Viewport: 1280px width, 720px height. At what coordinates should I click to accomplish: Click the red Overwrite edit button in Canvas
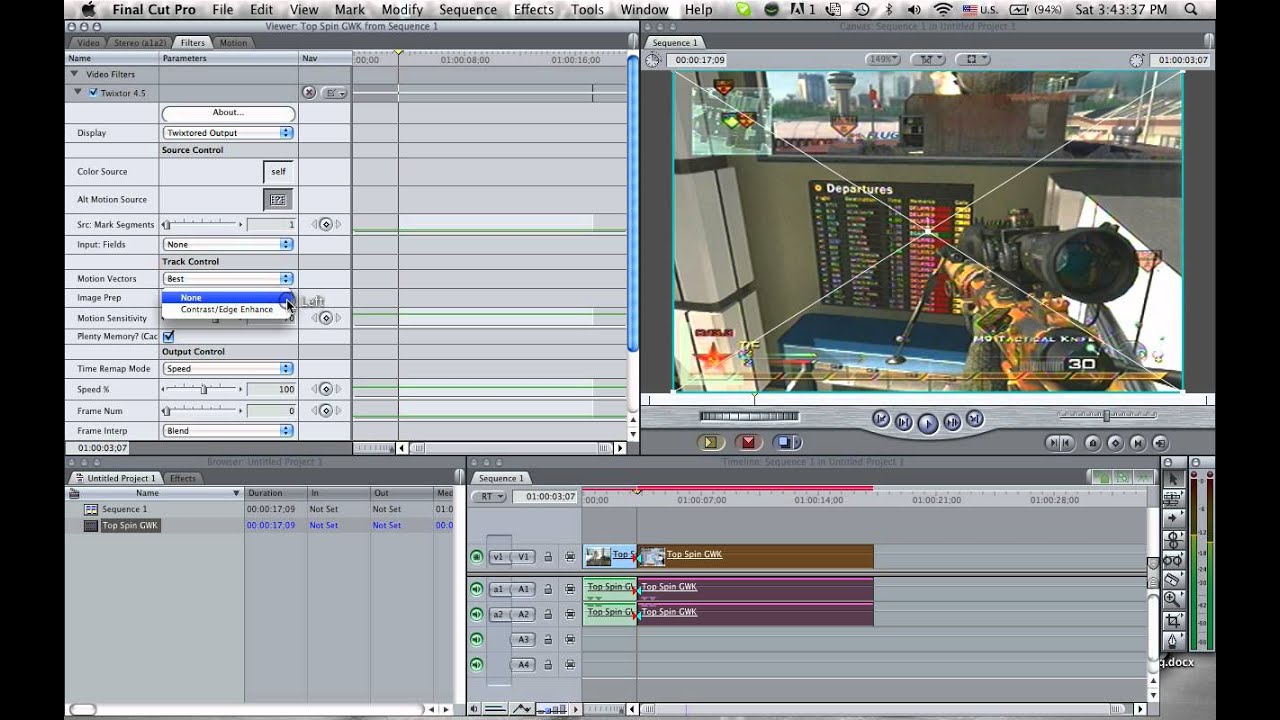[x=747, y=442]
